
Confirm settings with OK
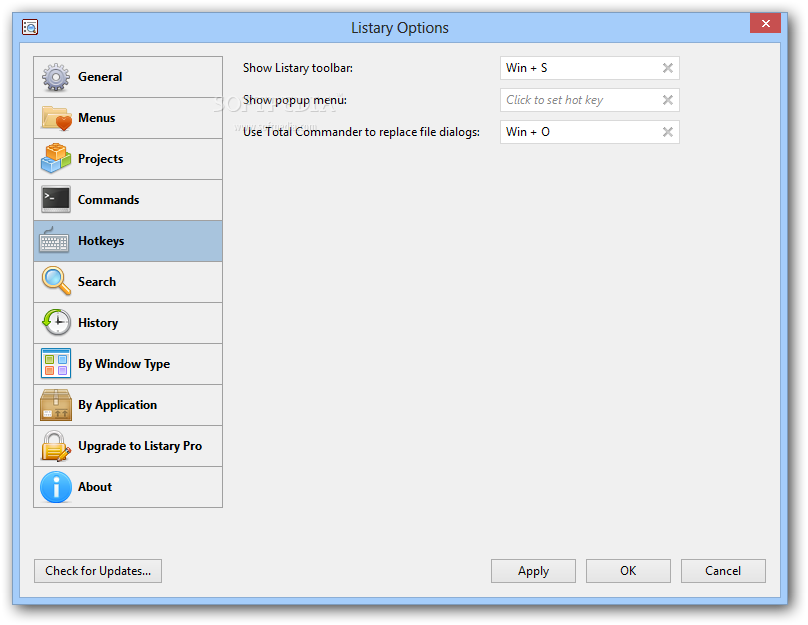point(628,571)
